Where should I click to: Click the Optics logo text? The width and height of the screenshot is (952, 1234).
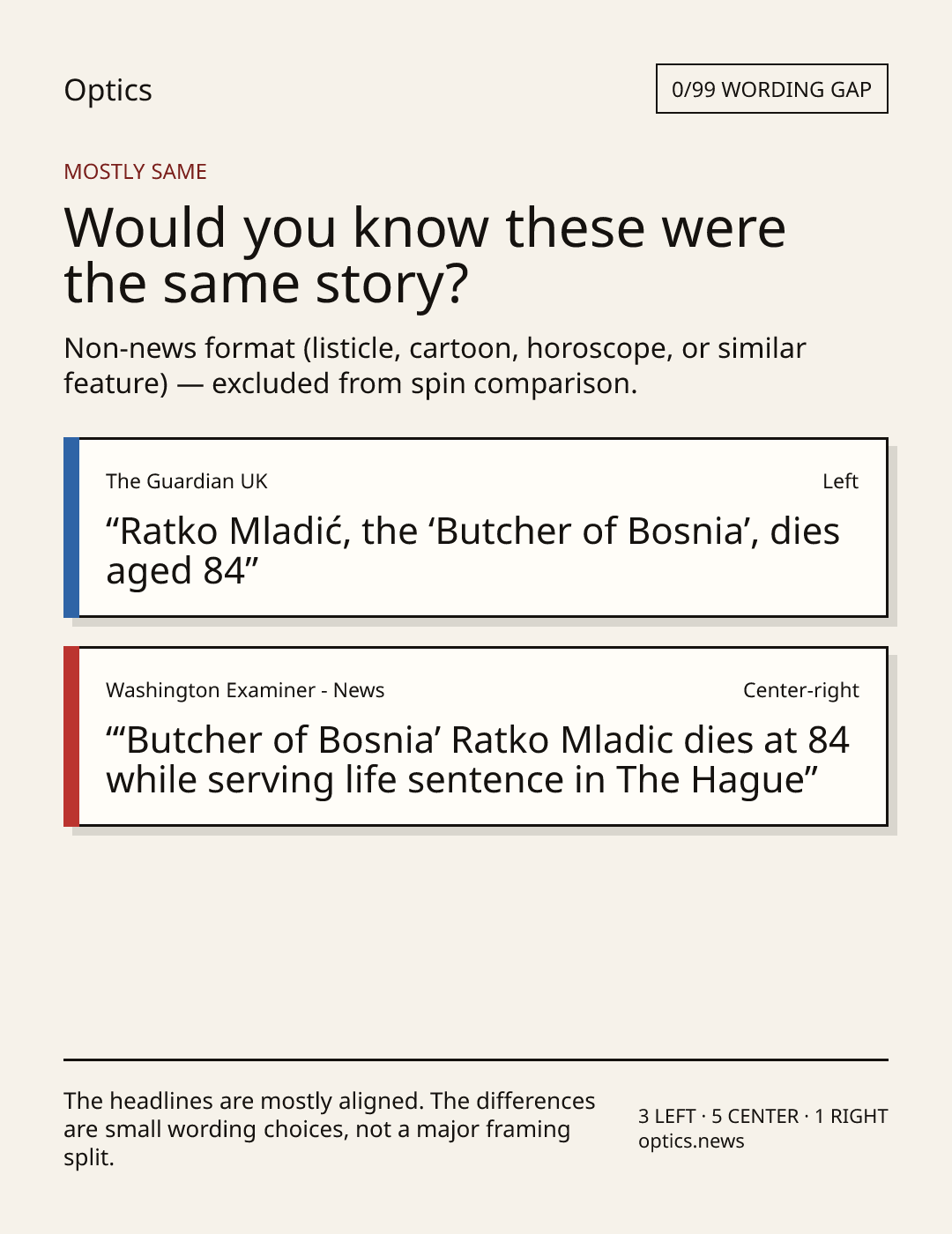pos(108,90)
